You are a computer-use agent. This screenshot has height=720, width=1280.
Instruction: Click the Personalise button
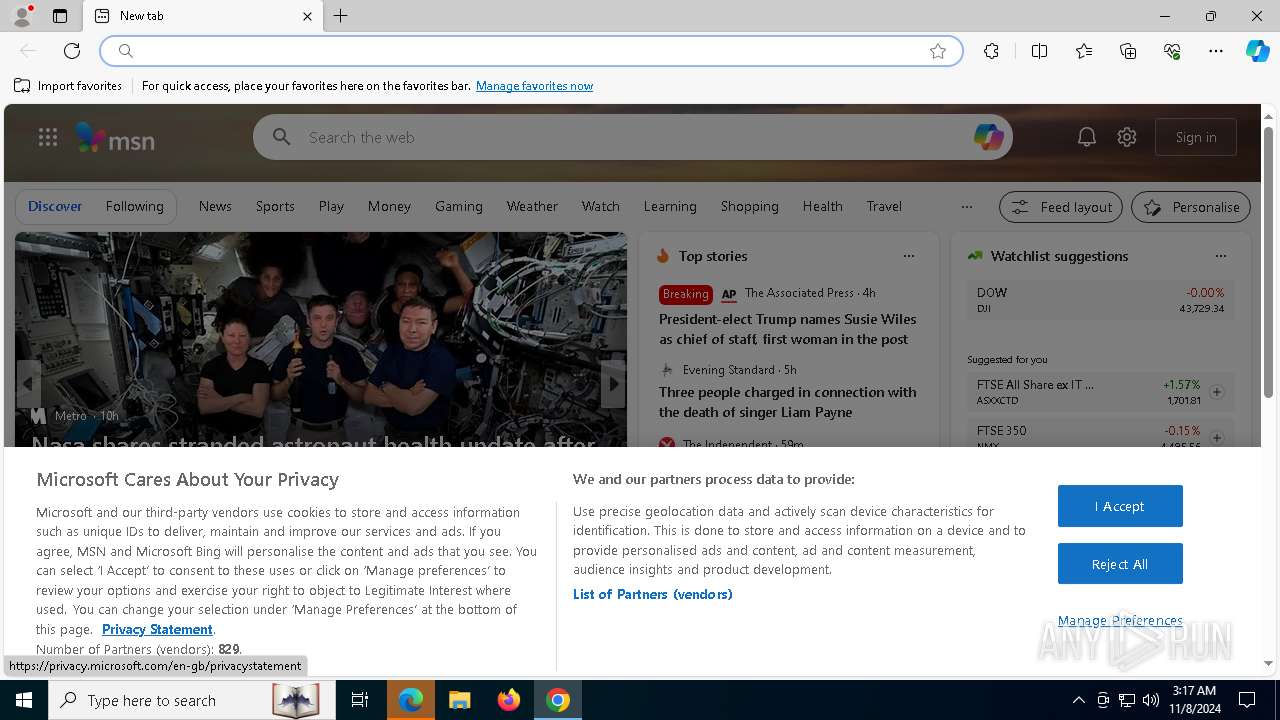[1191, 207]
